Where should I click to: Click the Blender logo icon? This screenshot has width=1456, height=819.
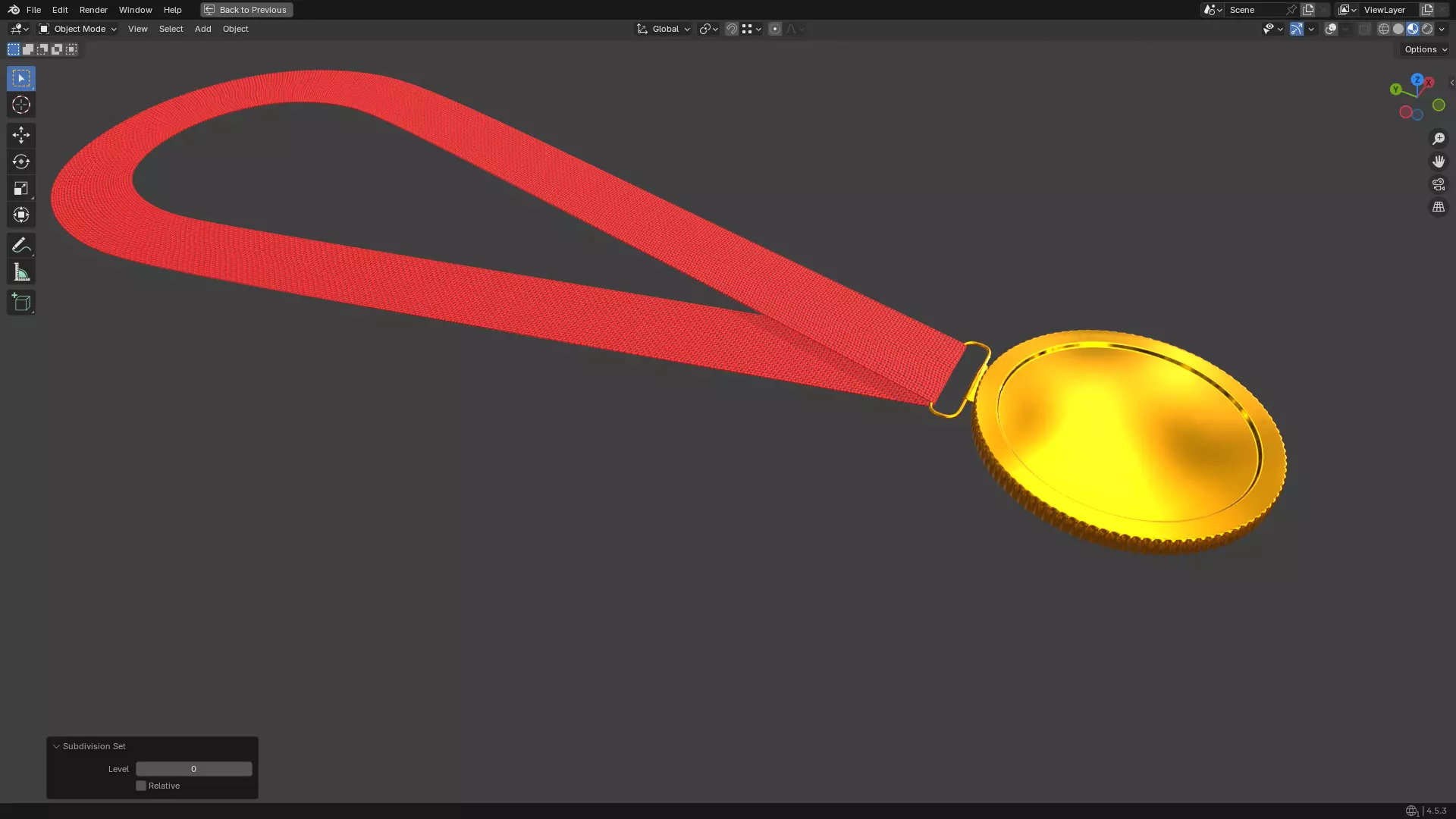pyautogui.click(x=14, y=10)
